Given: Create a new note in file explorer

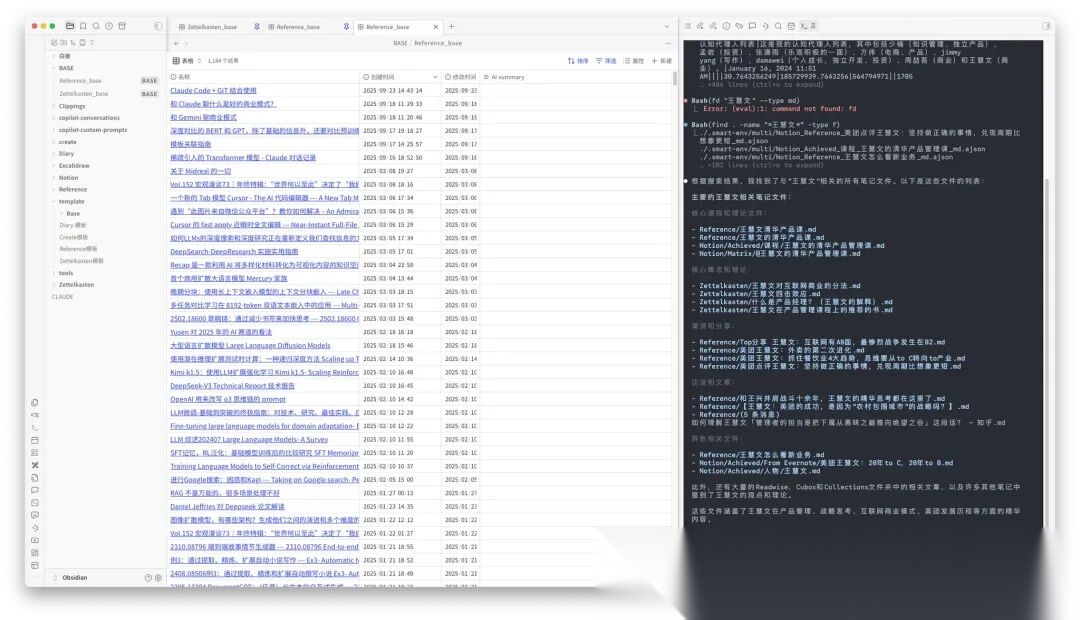Looking at the screenshot, I should point(54,43).
